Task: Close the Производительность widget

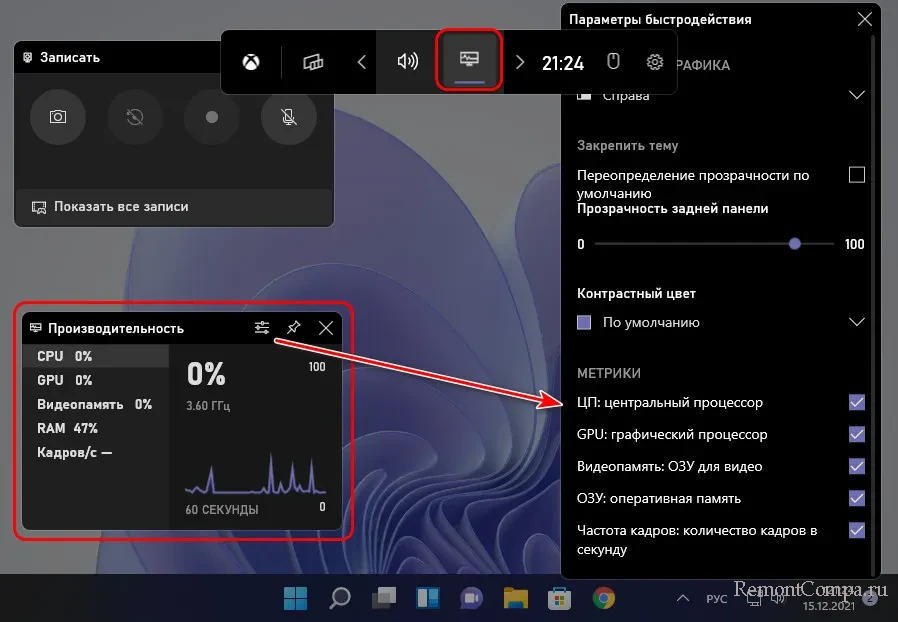Action: [326, 328]
